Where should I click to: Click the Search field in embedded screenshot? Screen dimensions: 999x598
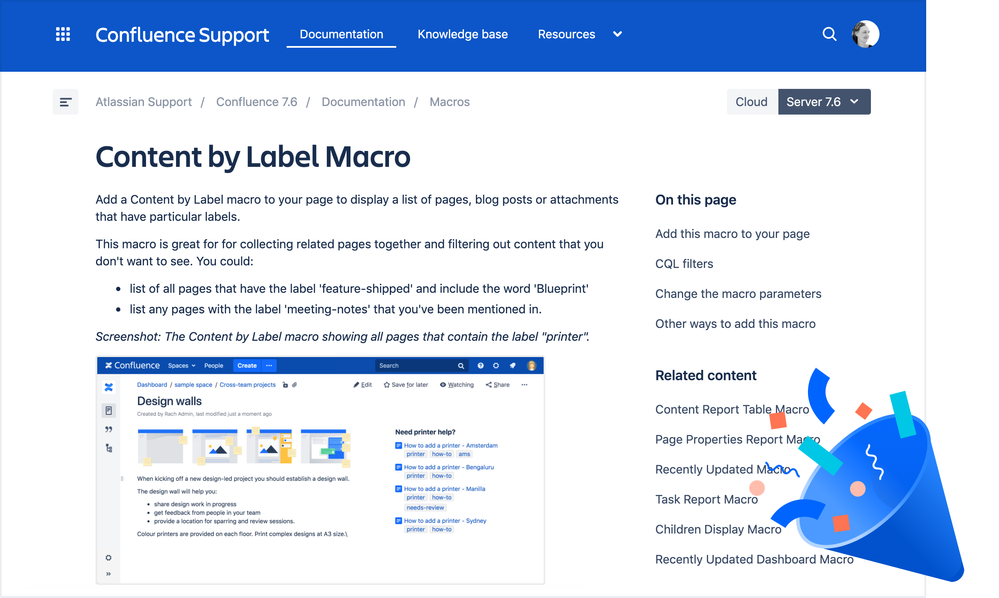click(421, 366)
